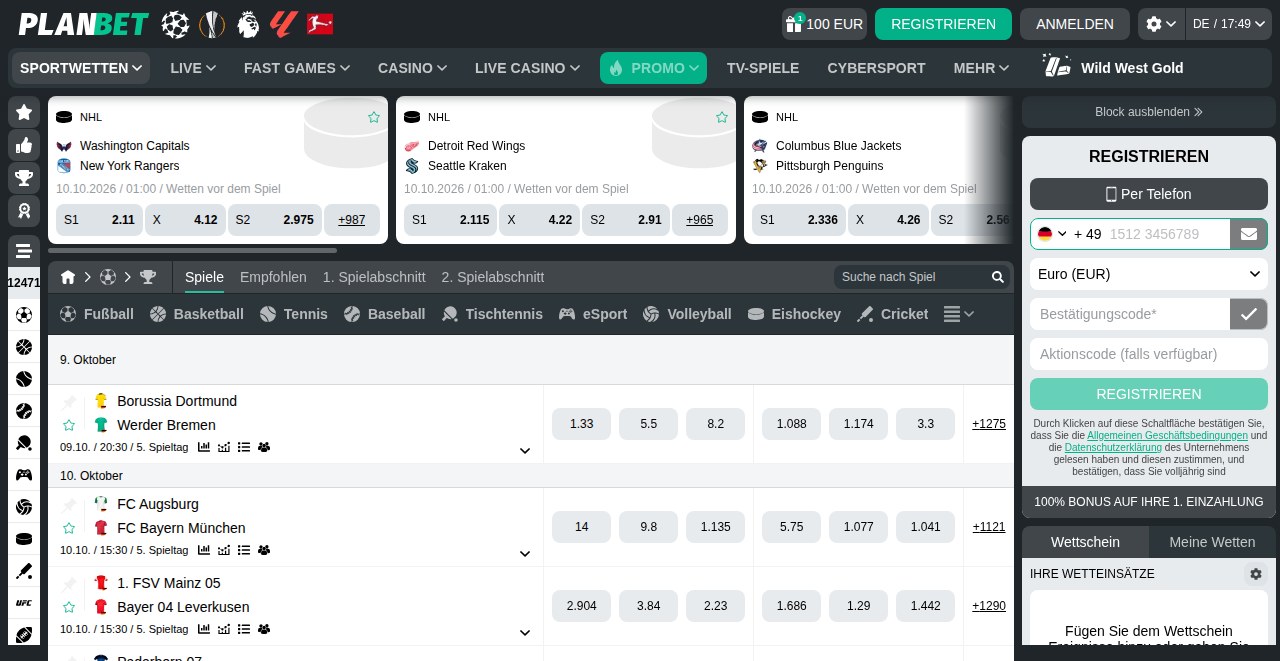Open favorites star in left sidebar
The height and width of the screenshot is (661, 1280).
[24, 112]
